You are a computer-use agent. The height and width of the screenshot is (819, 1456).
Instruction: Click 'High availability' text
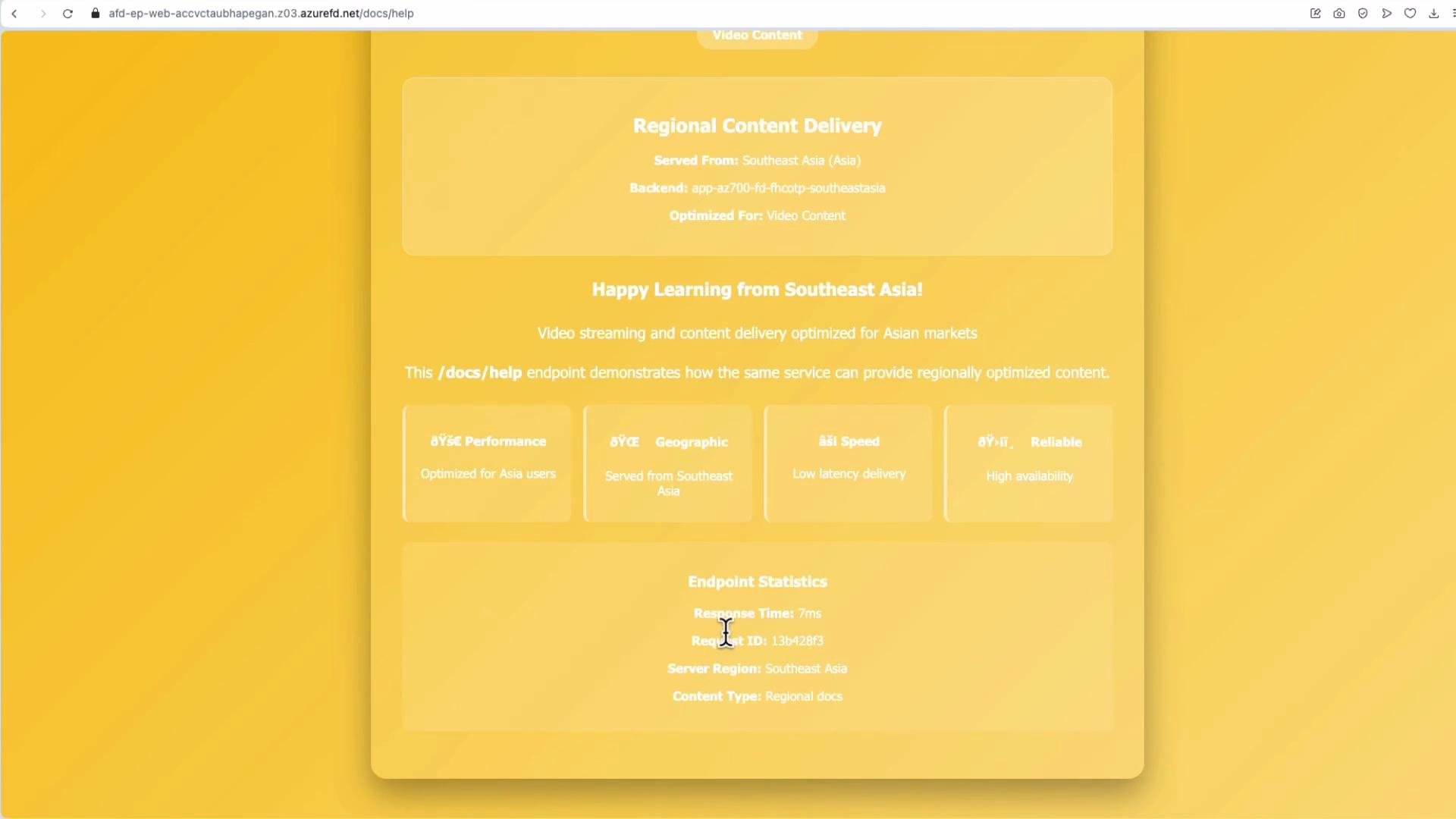click(x=1029, y=476)
